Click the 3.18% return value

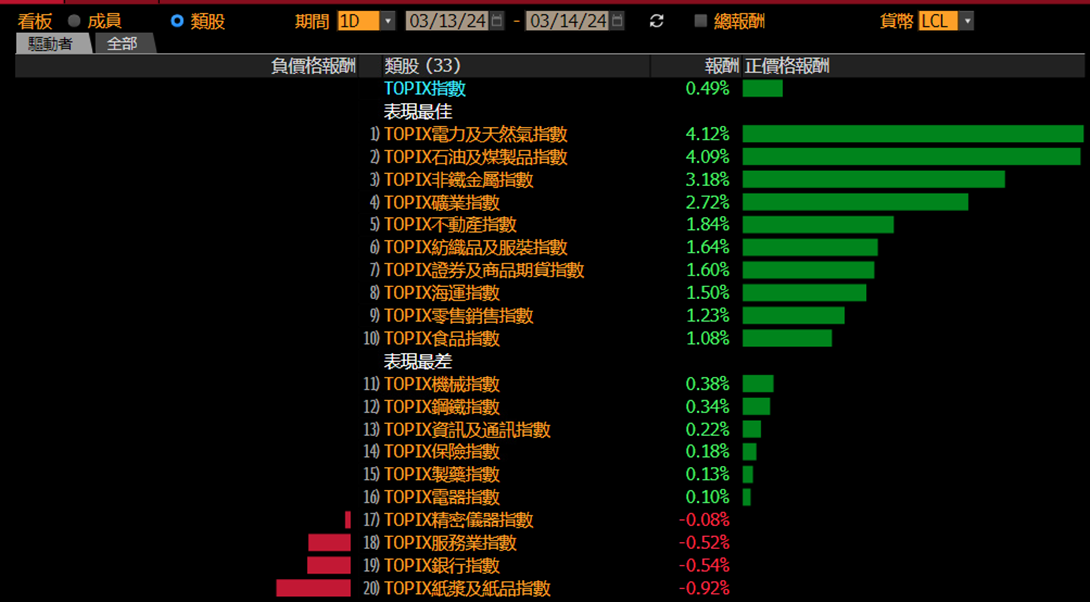708,179
